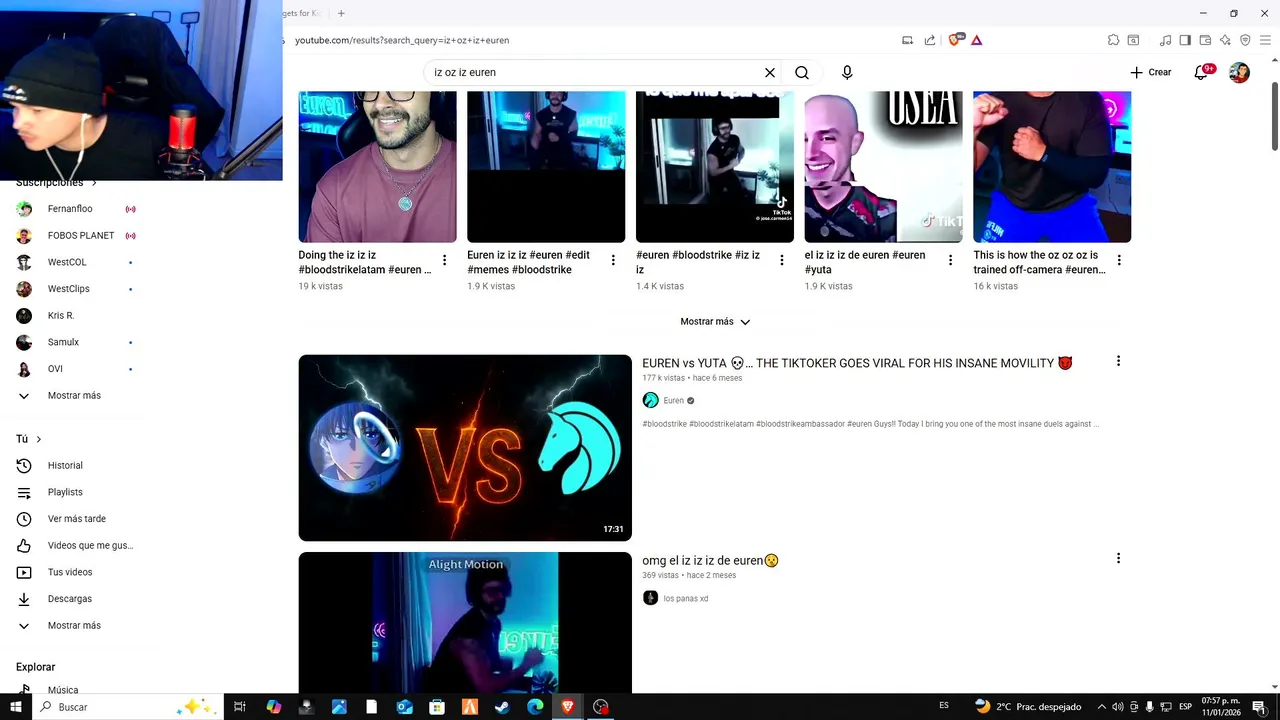
Task: Open options menu for 'omg el iz iz iz' video
Action: [x=1118, y=558]
